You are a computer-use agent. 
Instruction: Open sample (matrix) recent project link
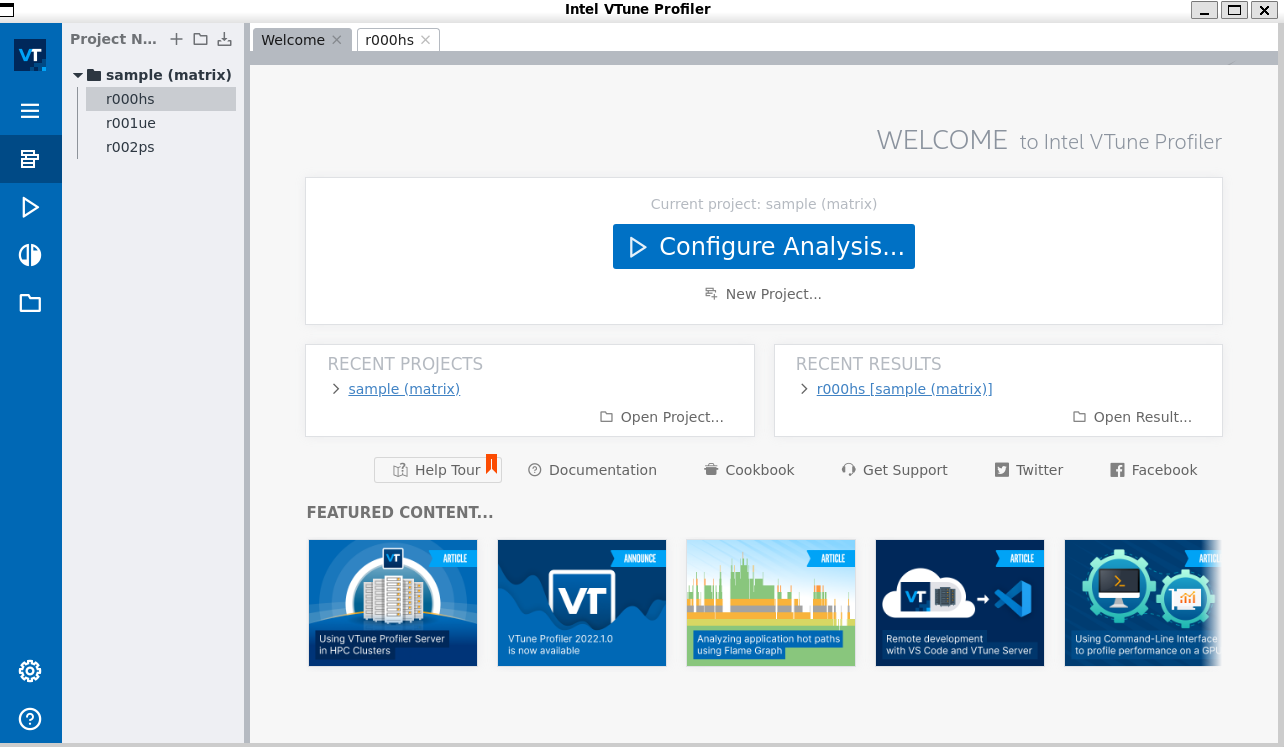[x=404, y=389]
